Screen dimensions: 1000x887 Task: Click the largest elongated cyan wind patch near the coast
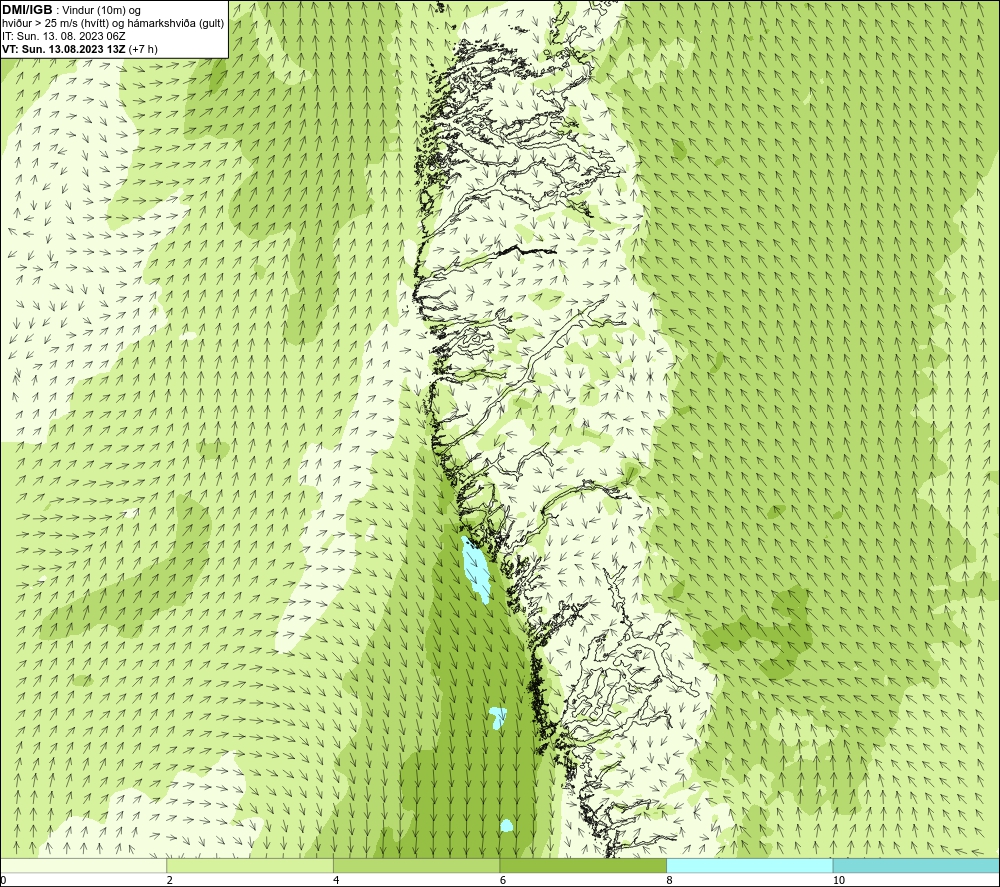pyautogui.click(x=475, y=569)
